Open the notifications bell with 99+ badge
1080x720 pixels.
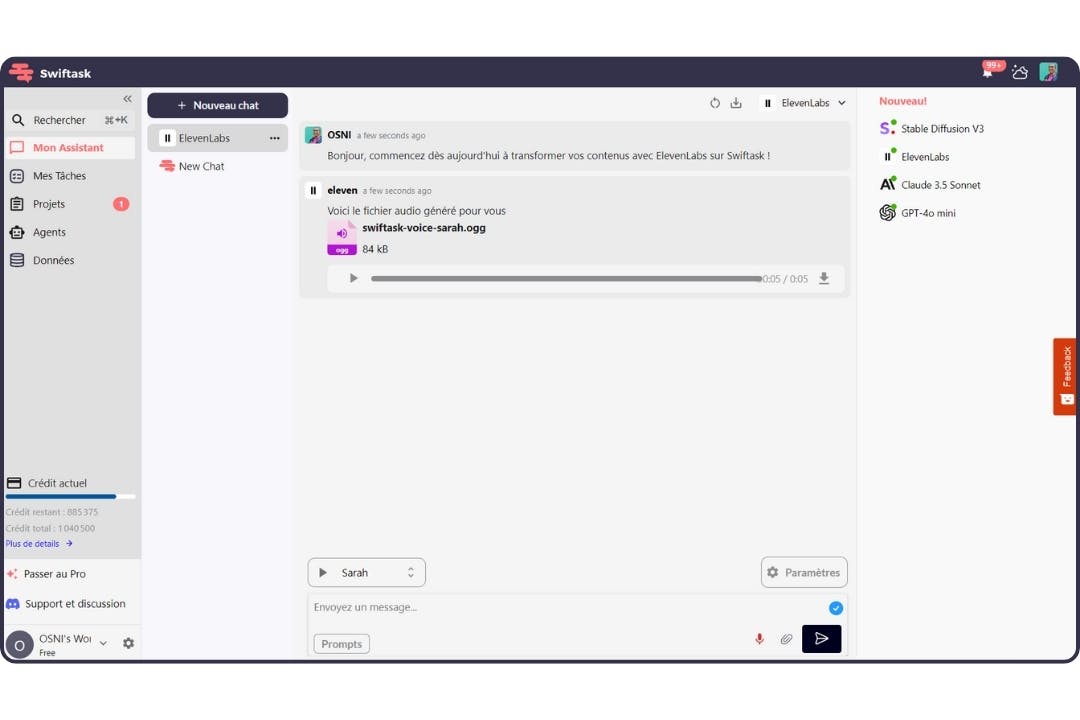tap(990, 70)
